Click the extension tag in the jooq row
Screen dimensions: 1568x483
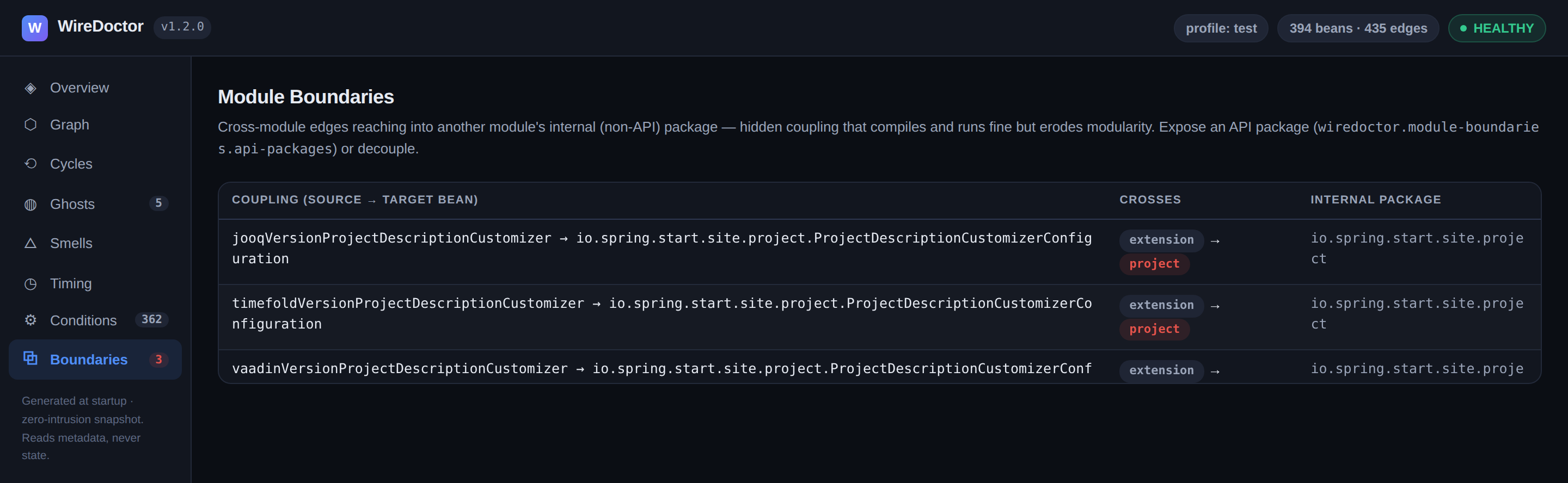[x=1161, y=240]
